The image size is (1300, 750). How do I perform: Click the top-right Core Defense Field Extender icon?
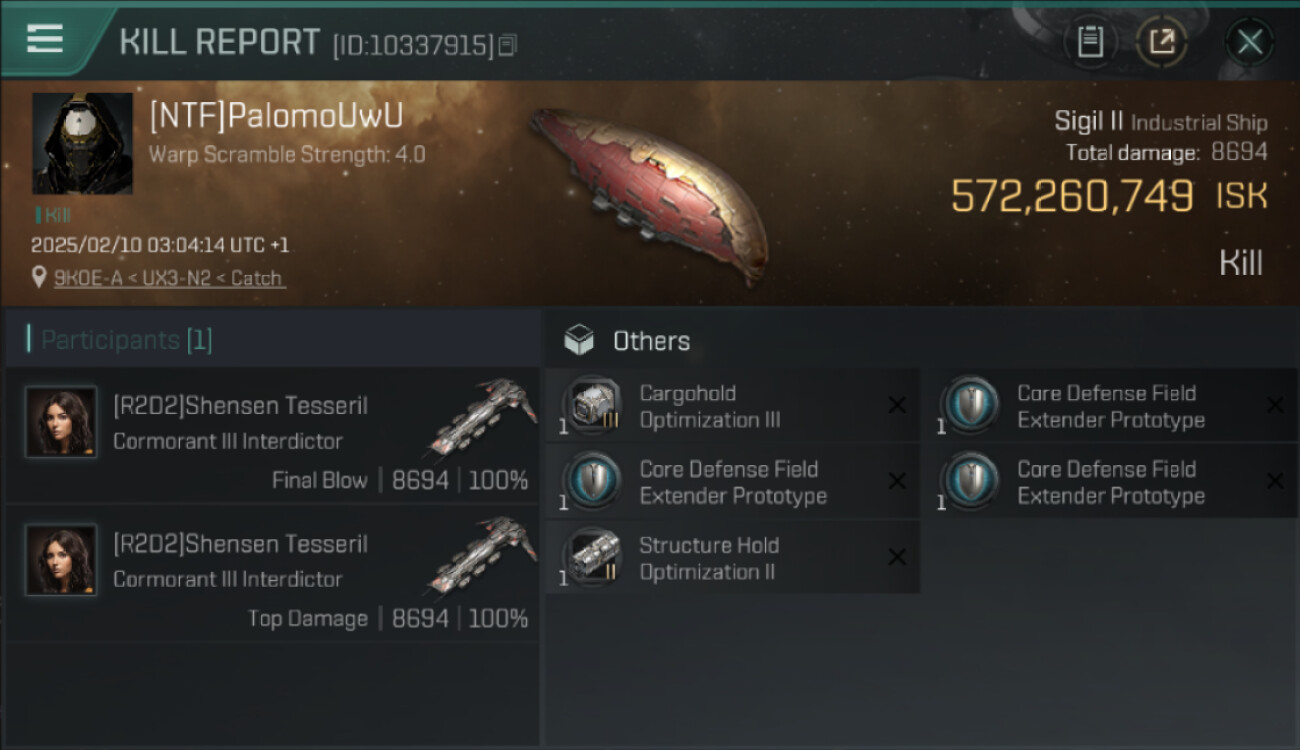pos(970,405)
